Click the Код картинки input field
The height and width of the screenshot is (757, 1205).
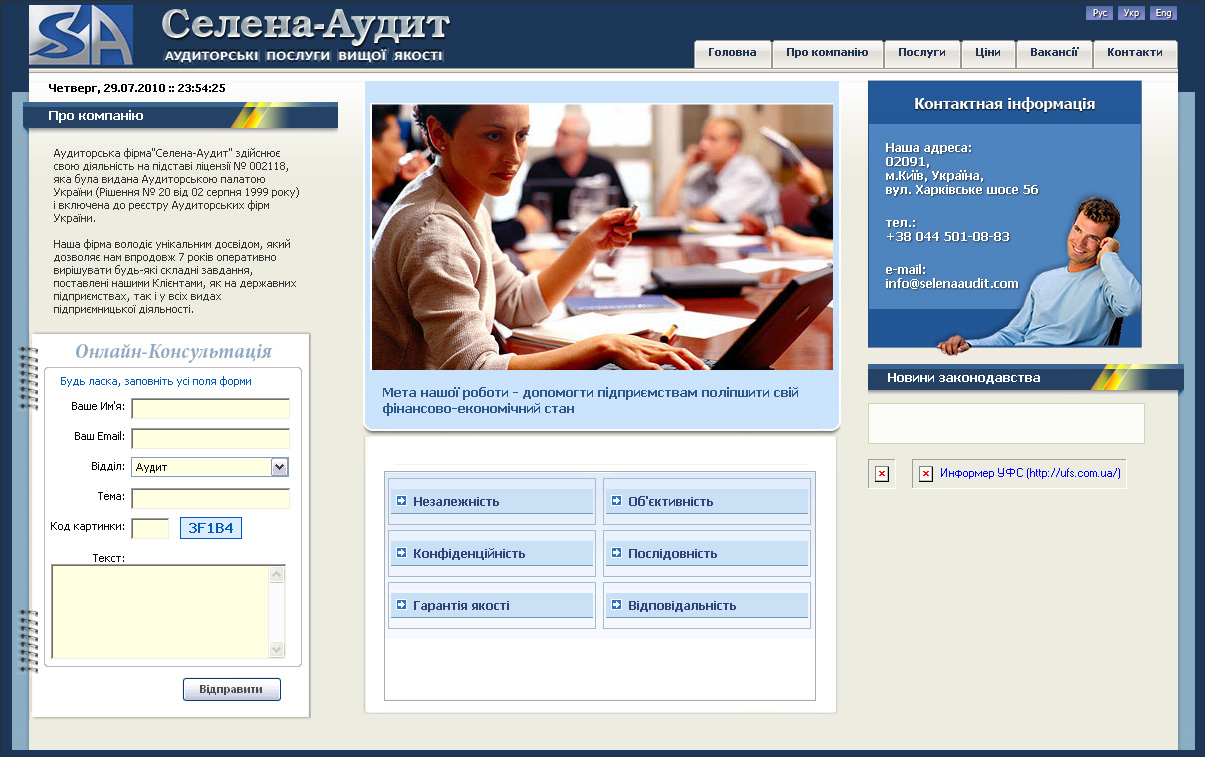150,528
